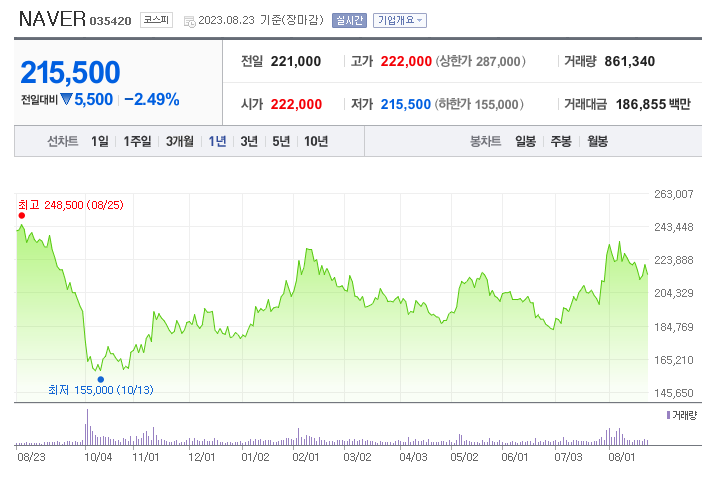Click the red 최고 high-point marker dot
702x482 pixels.
[21, 216]
